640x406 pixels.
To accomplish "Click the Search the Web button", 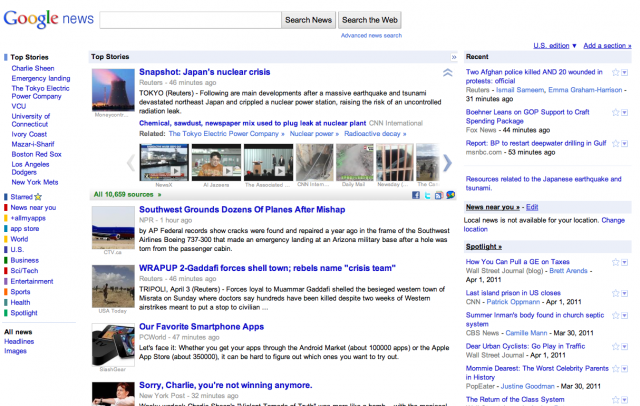I will [x=369, y=20].
